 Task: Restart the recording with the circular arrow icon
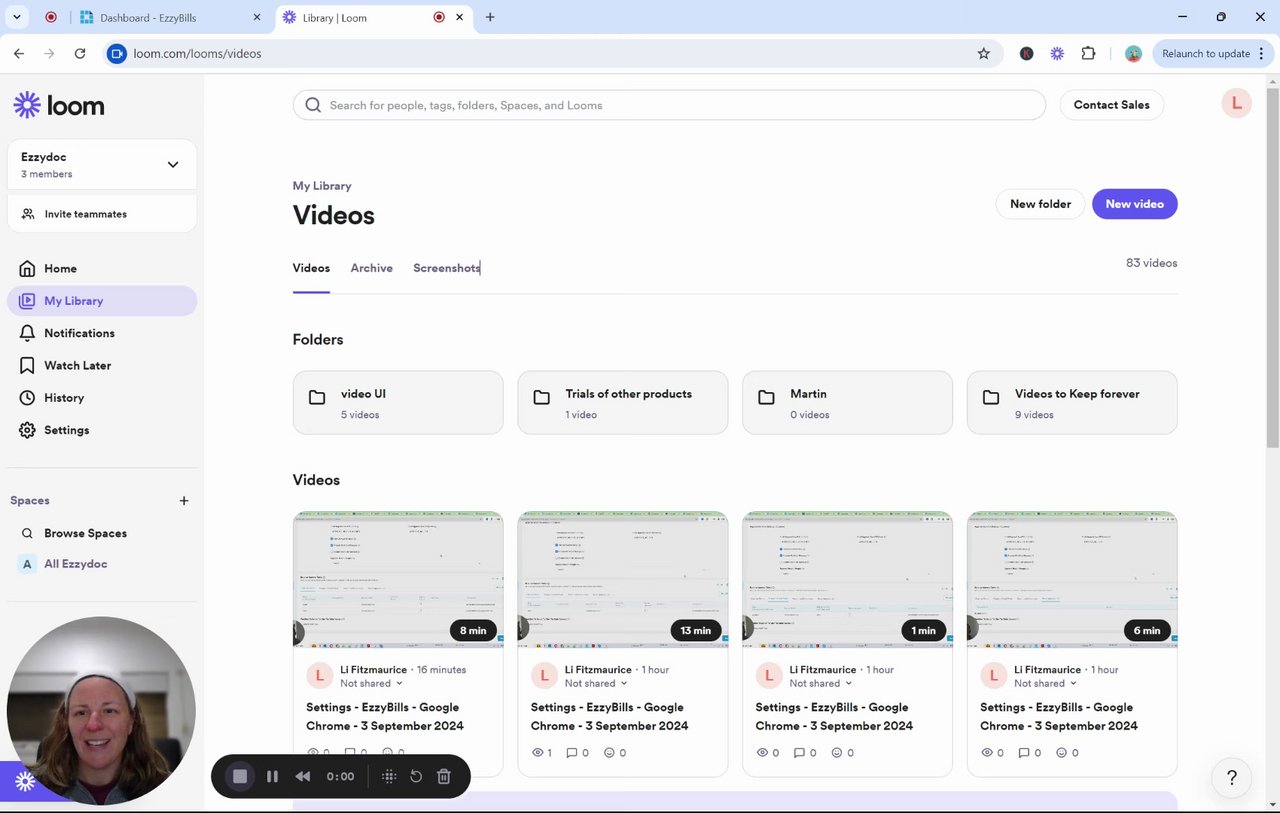pos(416,776)
